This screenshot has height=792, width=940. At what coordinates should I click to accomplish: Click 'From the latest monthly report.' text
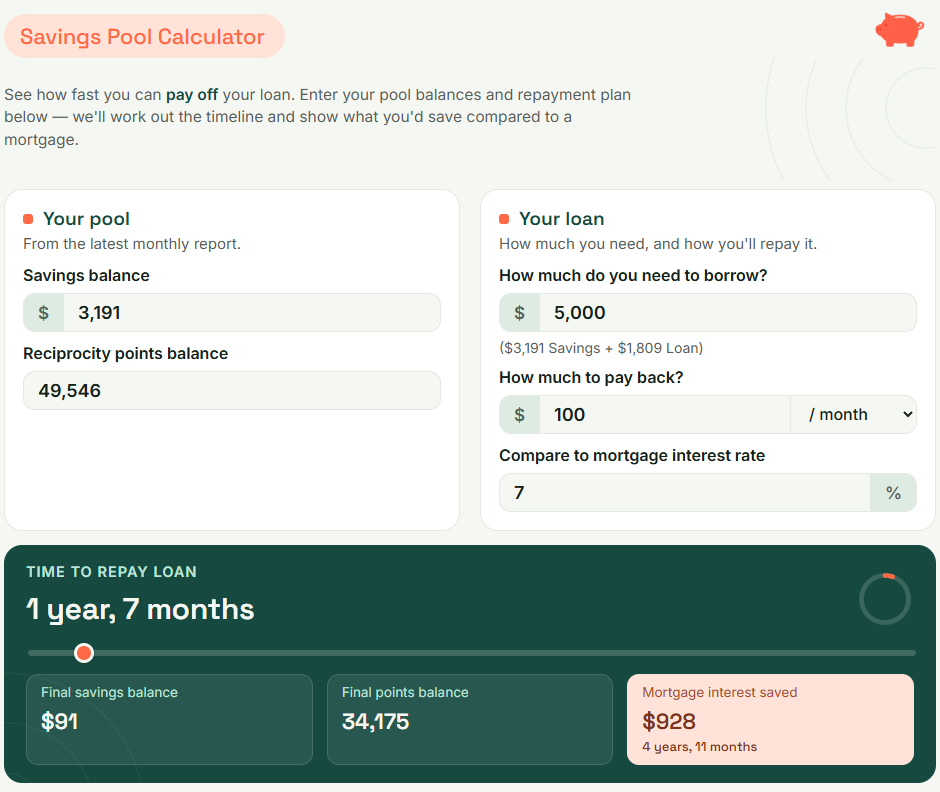click(132, 244)
